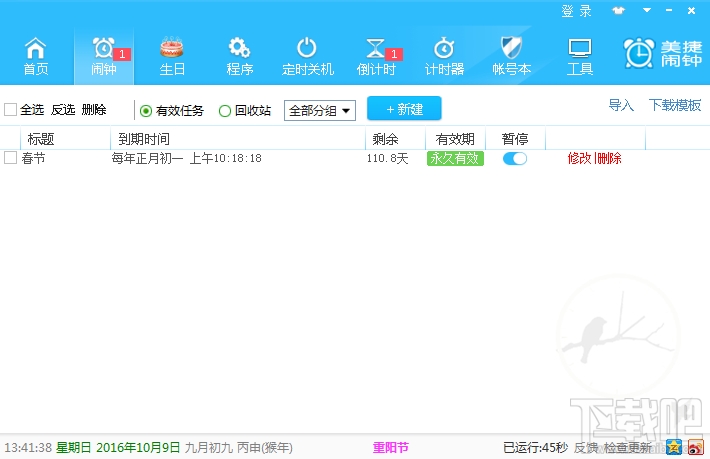
Task: Close the alarm clock window
Action: point(691,10)
